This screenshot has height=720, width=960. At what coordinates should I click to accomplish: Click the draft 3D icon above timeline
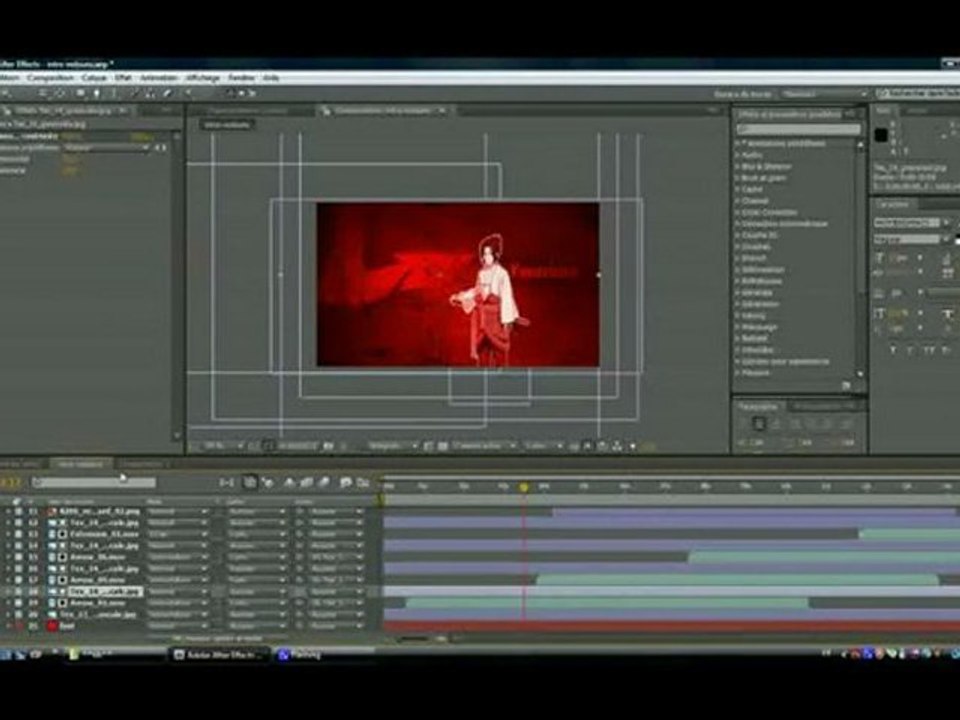[268, 483]
